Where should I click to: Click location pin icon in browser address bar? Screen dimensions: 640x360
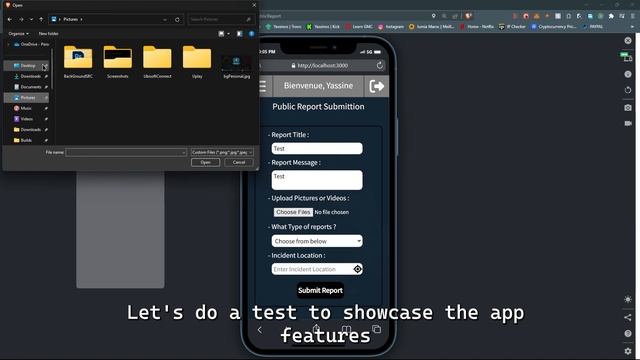point(433,16)
